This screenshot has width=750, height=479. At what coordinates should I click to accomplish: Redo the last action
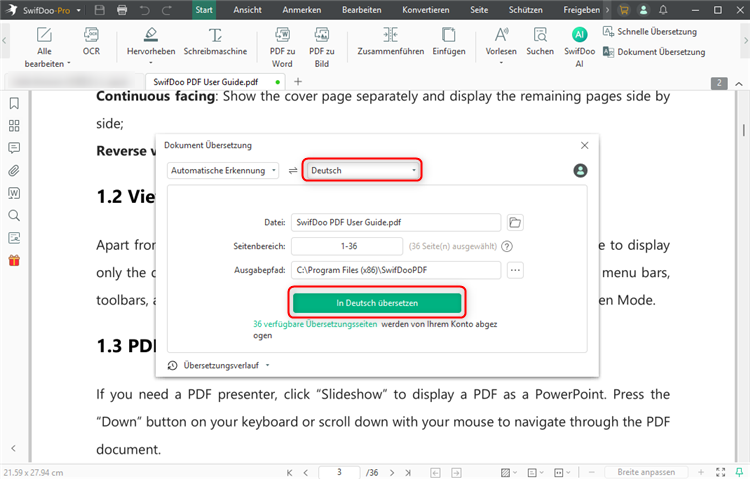(x=166, y=10)
